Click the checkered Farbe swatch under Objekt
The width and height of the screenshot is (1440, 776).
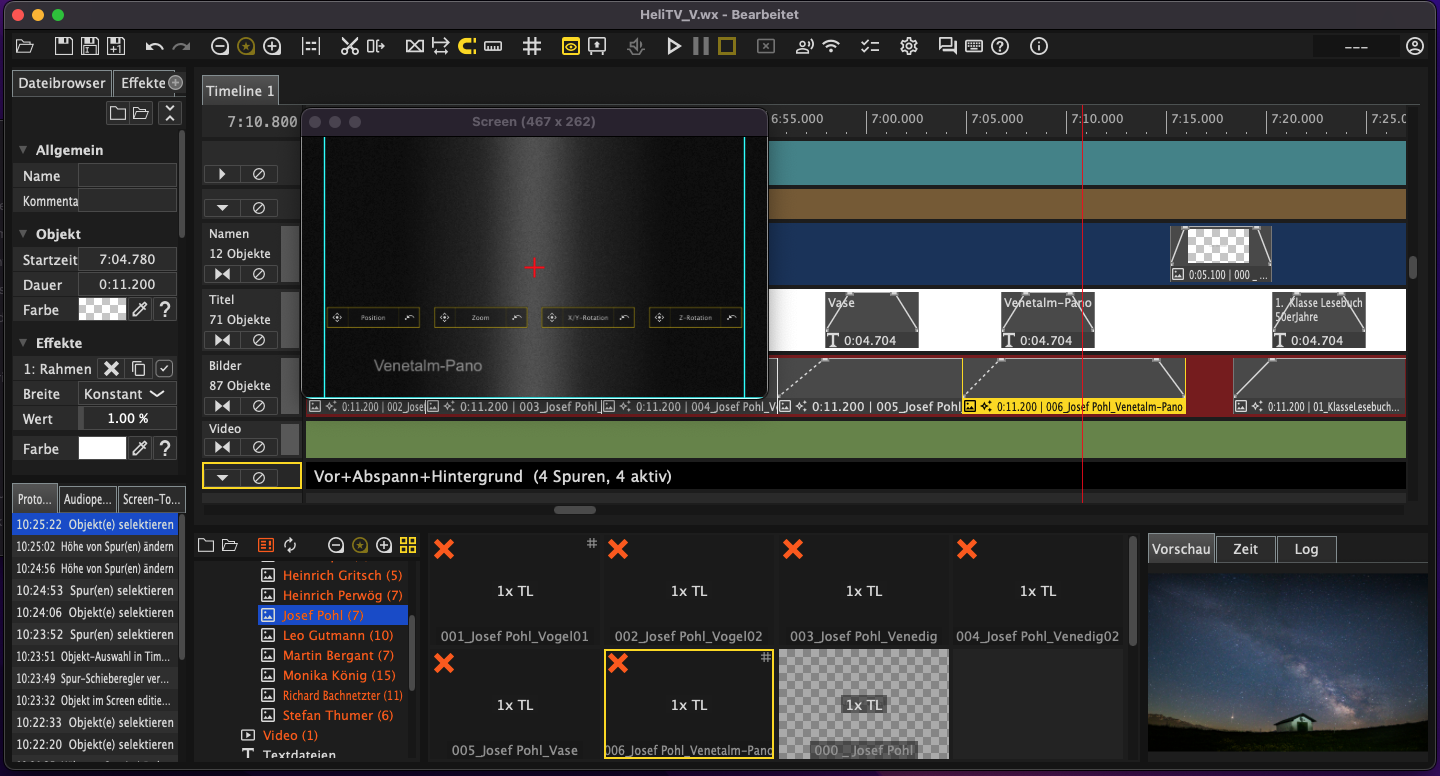pyautogui.click(x=103, y=310)
